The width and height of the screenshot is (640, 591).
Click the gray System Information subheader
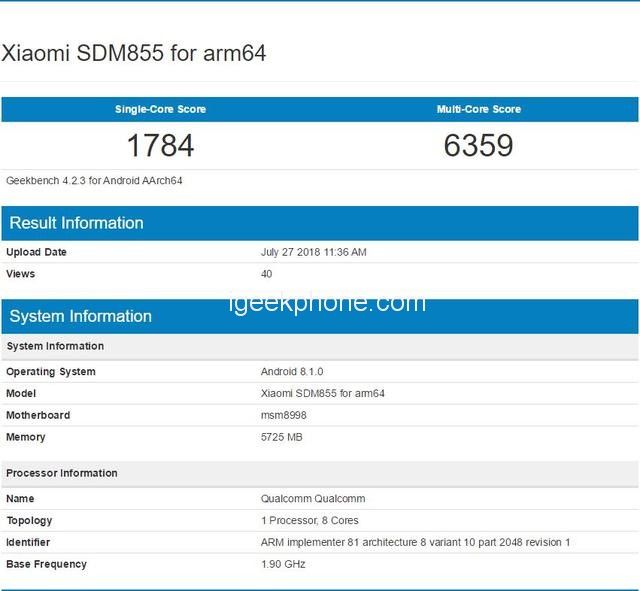pos(320,347)
